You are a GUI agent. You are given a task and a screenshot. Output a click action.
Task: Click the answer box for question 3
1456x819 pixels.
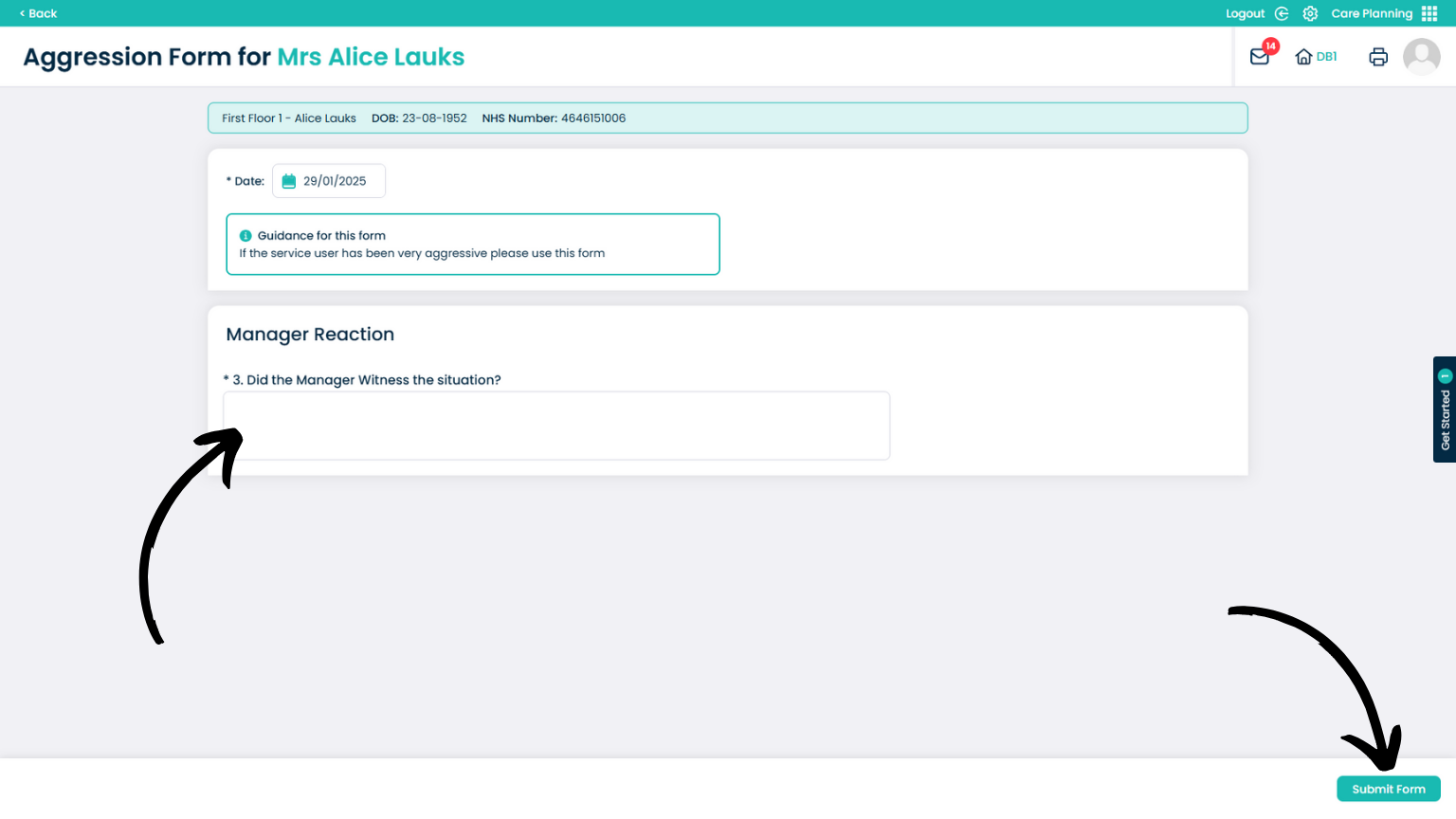click(556, 425)
